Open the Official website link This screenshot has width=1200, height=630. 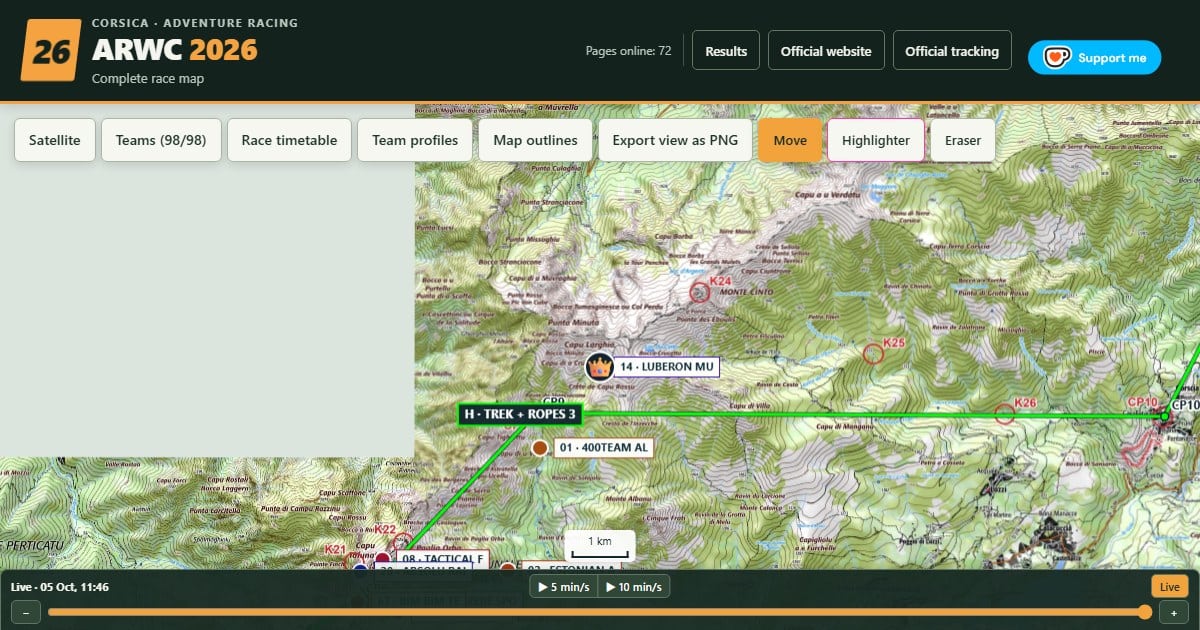pos(826,51)
